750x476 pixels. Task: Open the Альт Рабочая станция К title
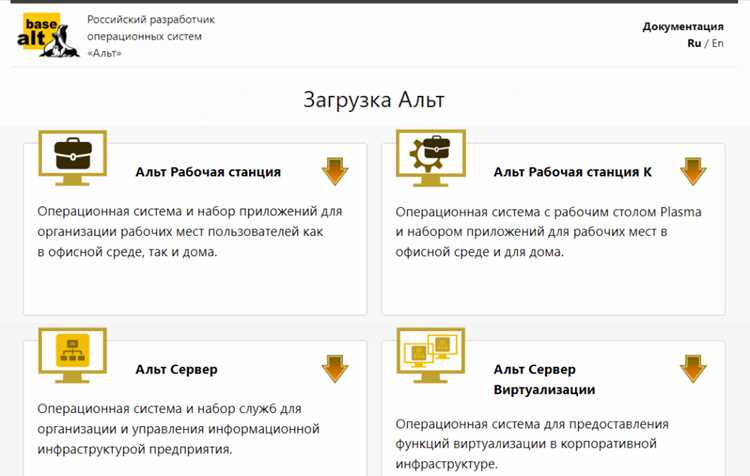click(x=572, y=172)
